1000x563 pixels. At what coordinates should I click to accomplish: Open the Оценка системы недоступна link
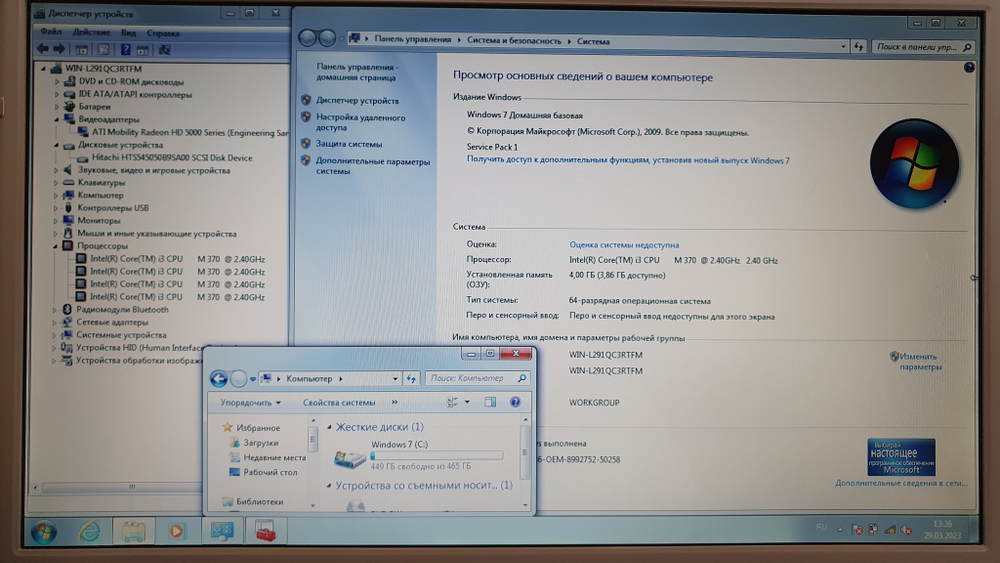coord(624,244)
